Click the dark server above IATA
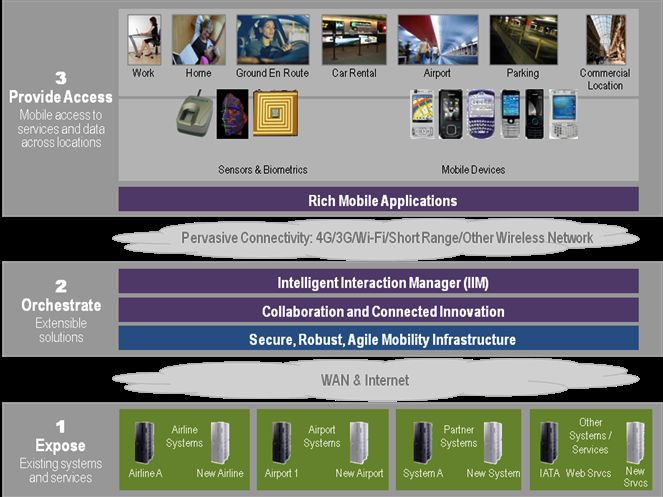 point(549,442)
